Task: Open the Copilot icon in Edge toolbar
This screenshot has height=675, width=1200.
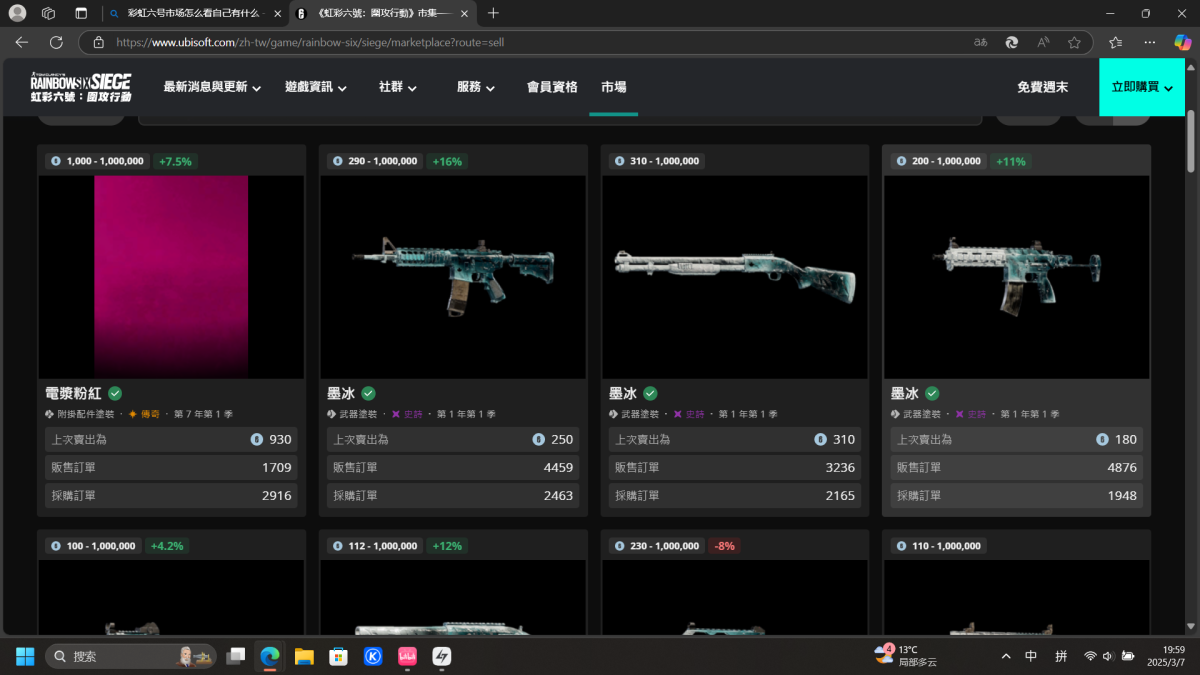Action: click(1181, 43)
